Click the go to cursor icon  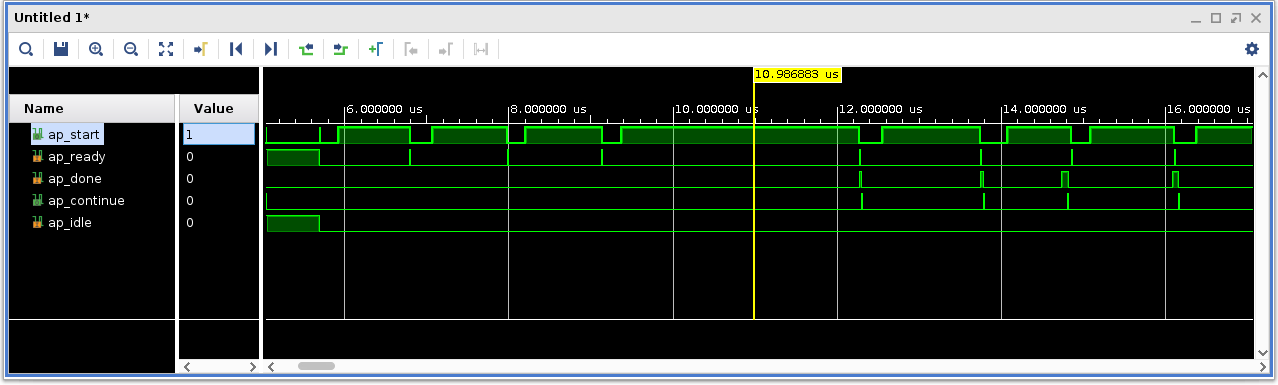coord(200,48)
